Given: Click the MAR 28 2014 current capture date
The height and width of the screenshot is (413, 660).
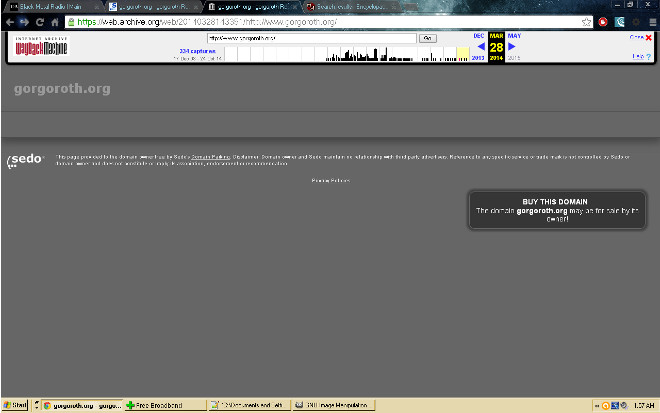Looking at the screenshot, I should pyautogui.click(x=496, y=47).
